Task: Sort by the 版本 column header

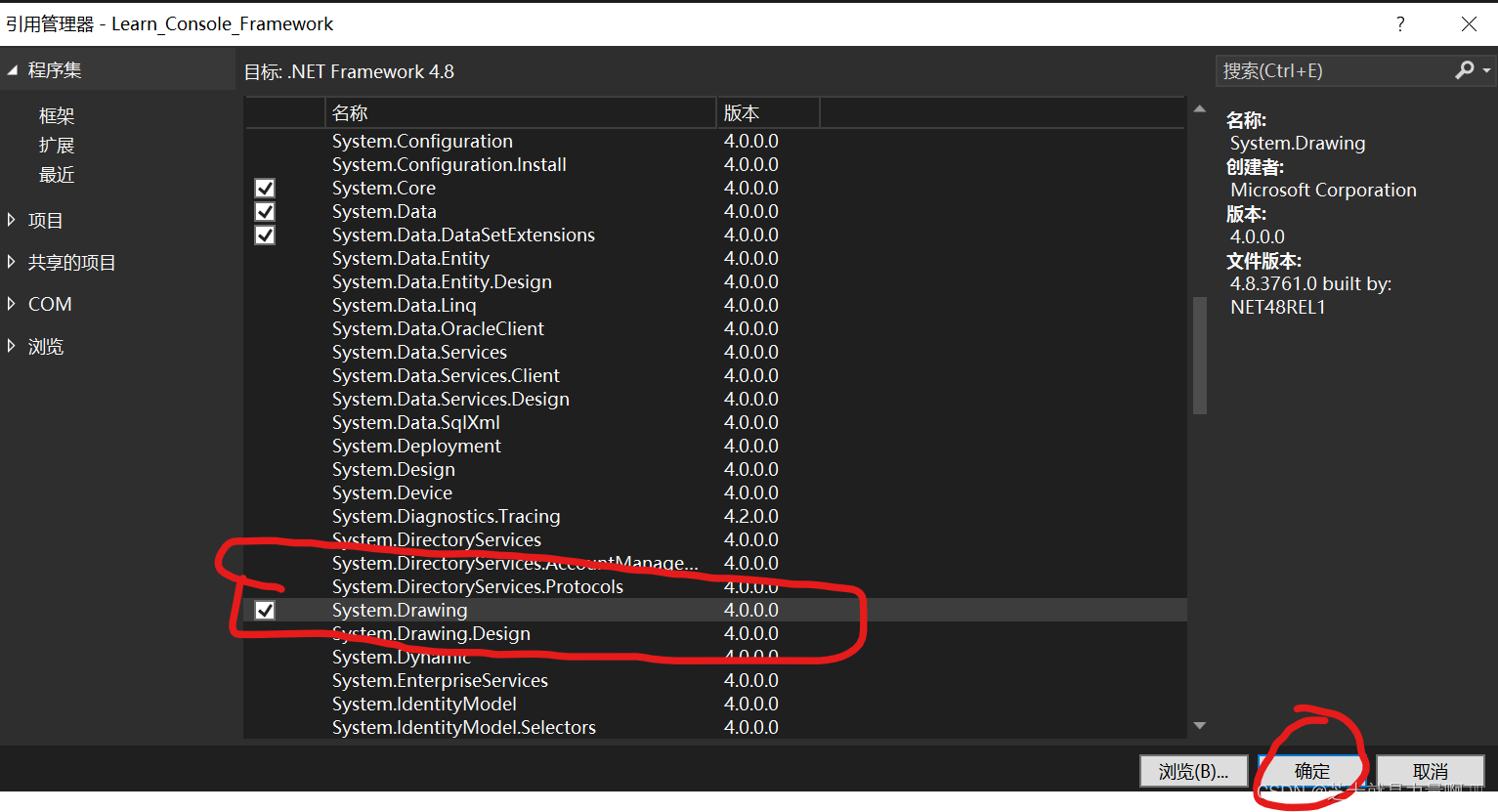Action: (768, 113)
